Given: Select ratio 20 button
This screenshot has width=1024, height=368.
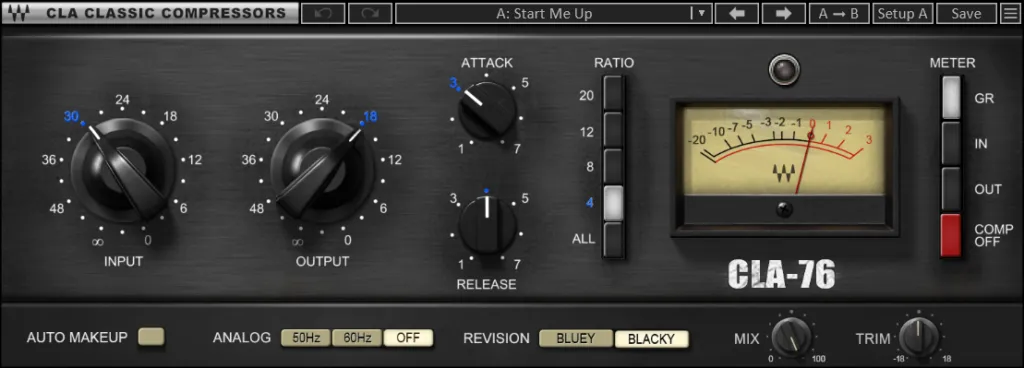Looking at the screenshot, I should click(x=613, y=94).
